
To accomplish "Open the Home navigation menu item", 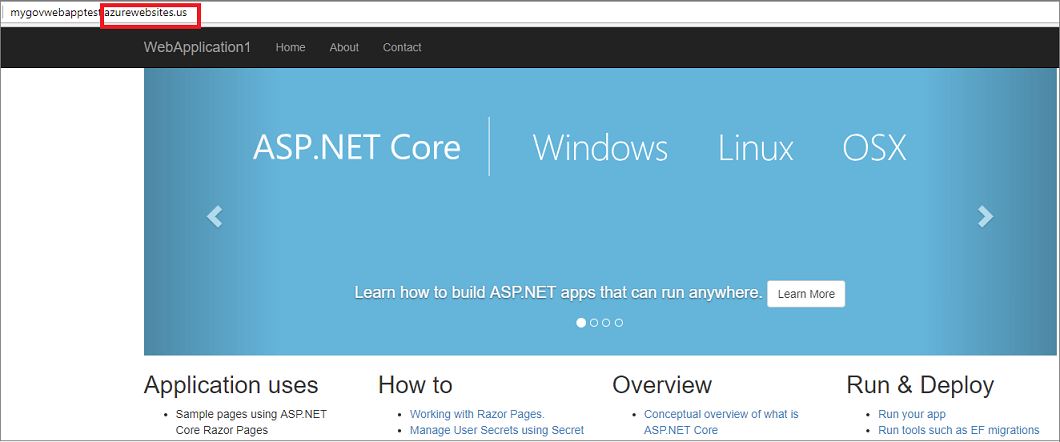I will 290,47.
